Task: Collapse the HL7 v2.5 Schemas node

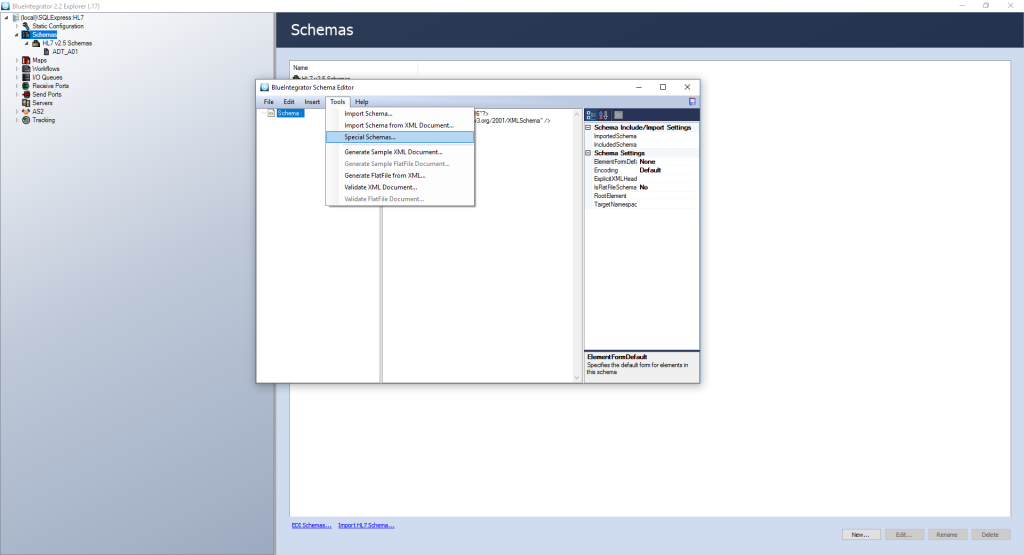Action: (27, 43)
